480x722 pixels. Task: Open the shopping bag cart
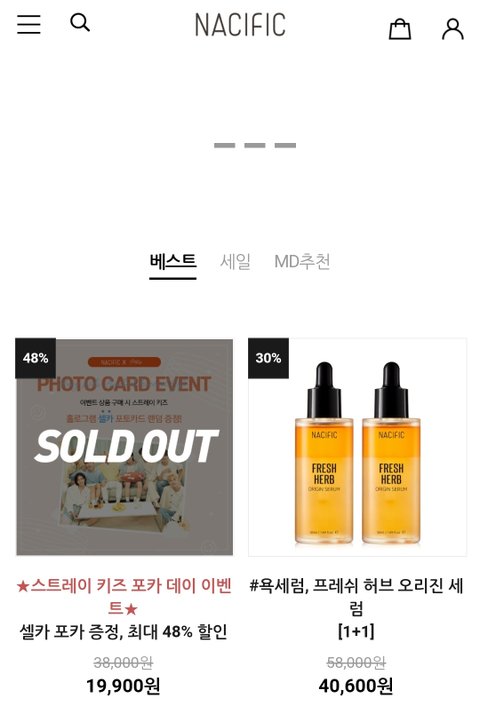pos(399,29)
